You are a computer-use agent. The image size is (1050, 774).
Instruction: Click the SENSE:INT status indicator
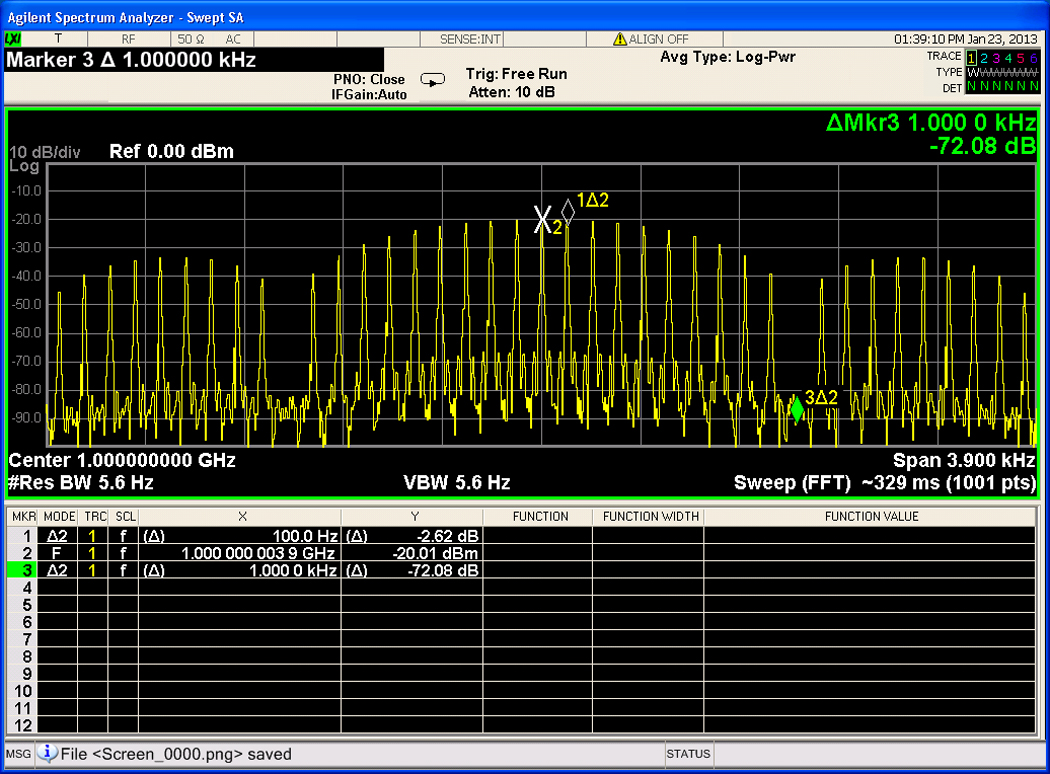(471, 39)
